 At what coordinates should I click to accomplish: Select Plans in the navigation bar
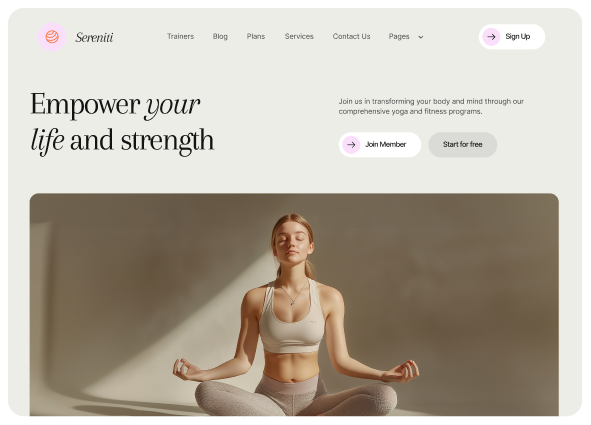tap(256, 37)
